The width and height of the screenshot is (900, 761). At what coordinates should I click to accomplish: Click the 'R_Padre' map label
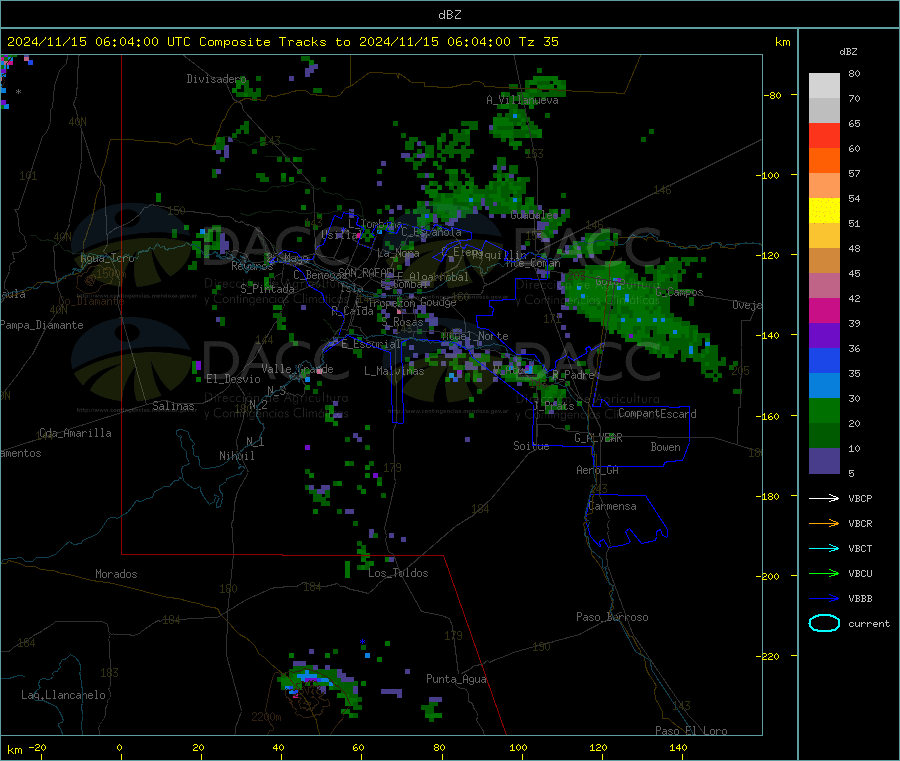(573, 375)
